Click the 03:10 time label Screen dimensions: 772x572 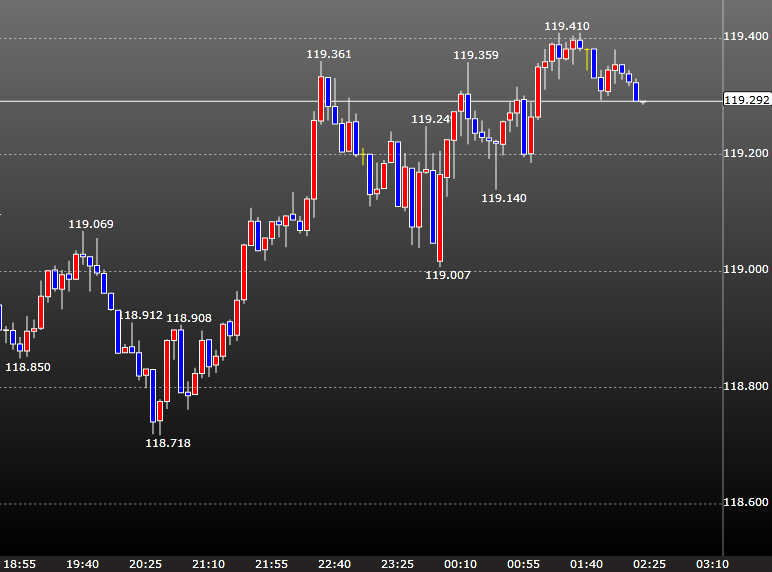click(x=711, y=564)
